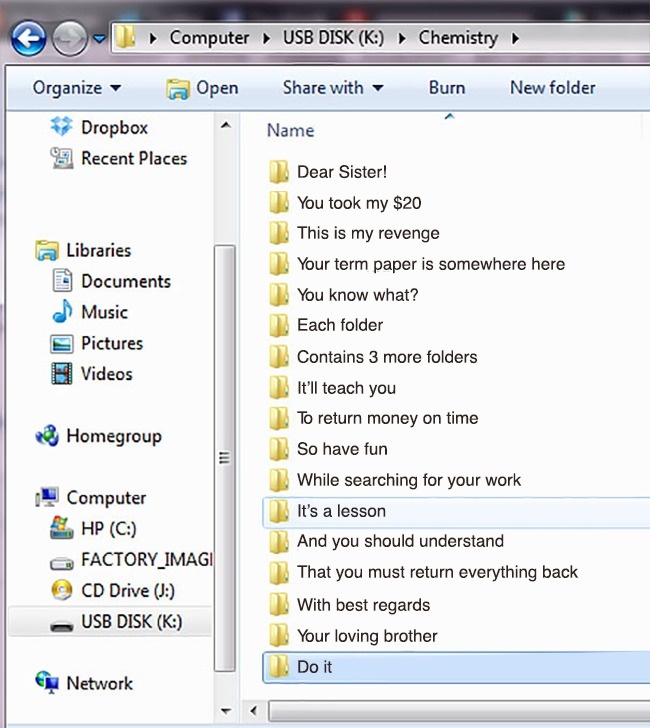
Task: Click Open in the toolbar
Action: [202, 88]
